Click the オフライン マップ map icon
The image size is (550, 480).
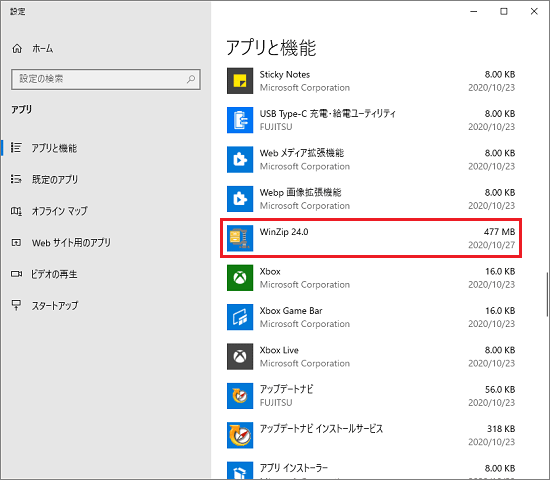point(16,211)
